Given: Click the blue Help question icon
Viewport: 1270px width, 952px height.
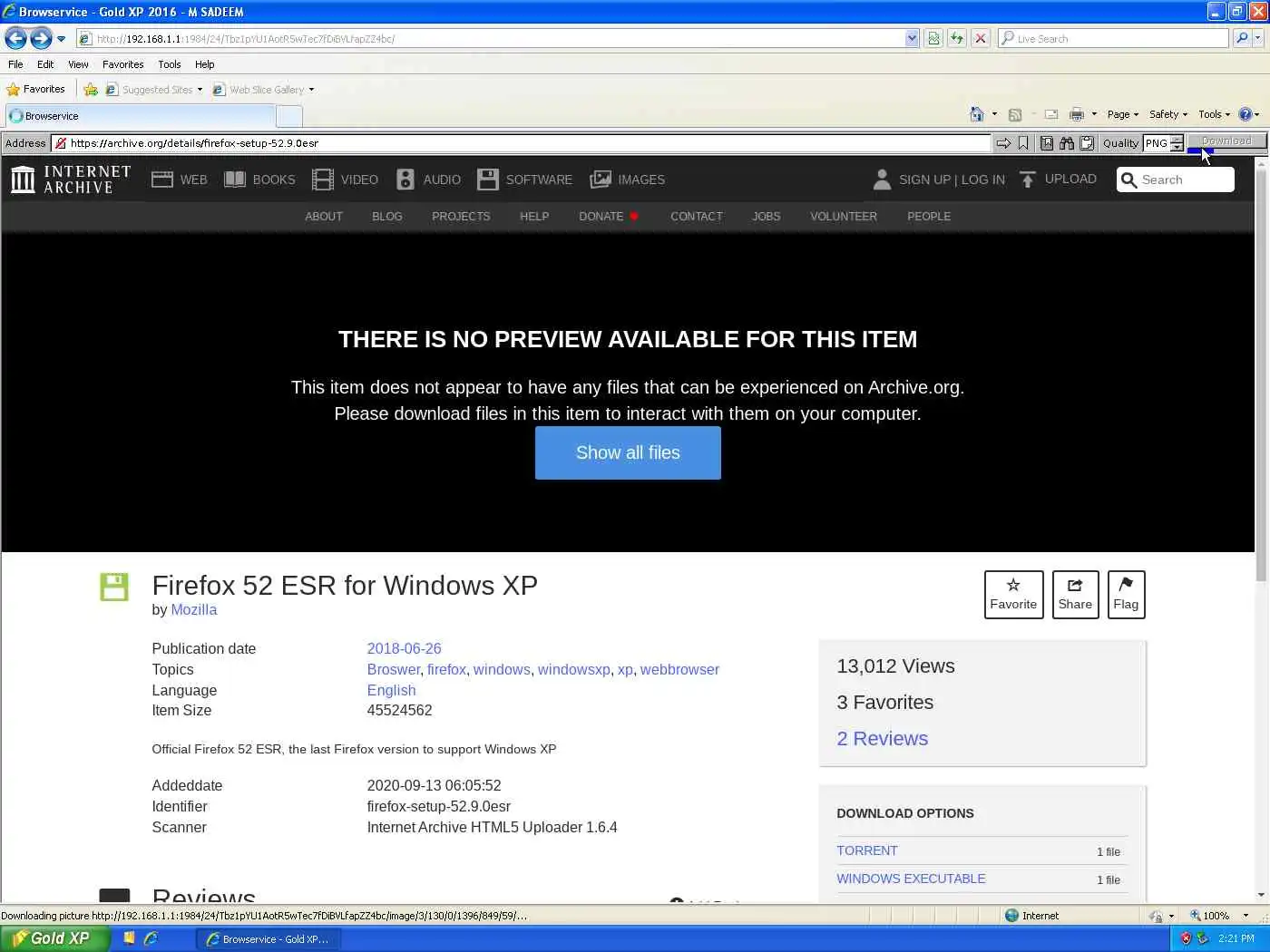Looking at the screenshot, I should [x=1246, y=114].
